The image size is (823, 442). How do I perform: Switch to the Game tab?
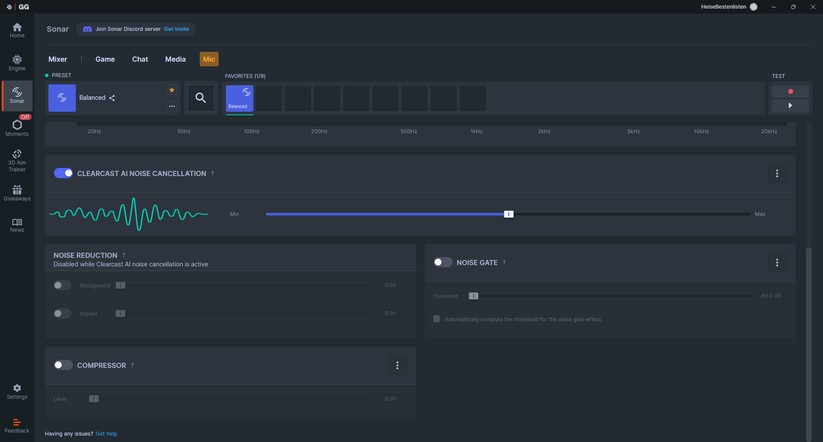coord(105,59)
